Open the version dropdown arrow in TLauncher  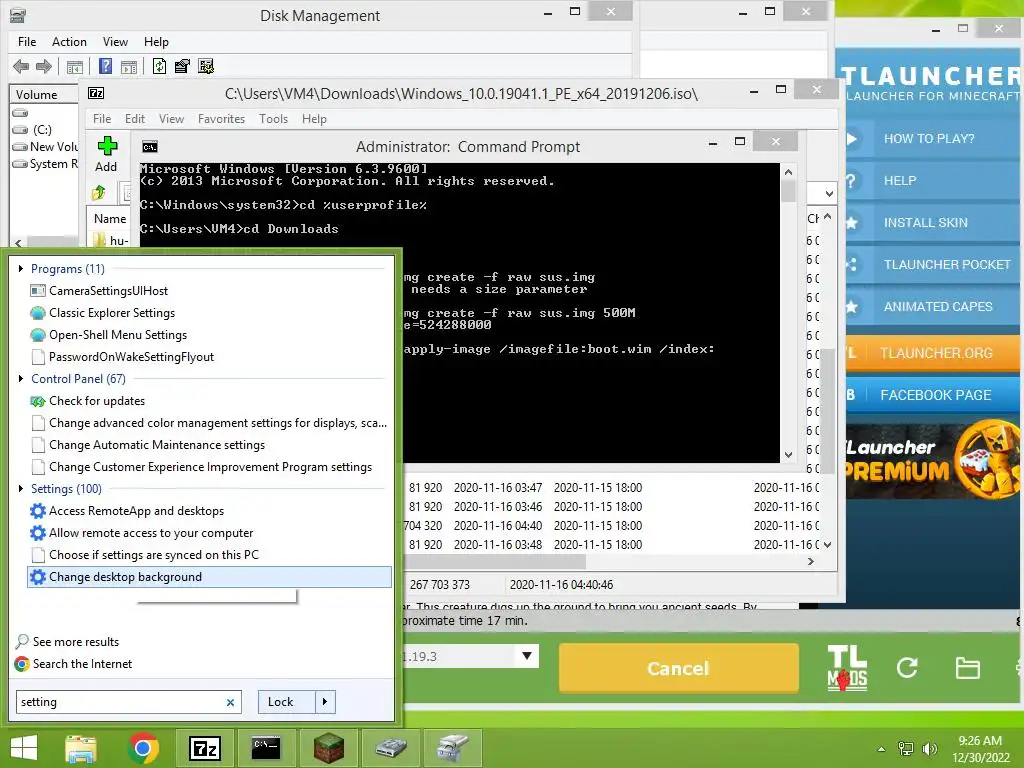point(526,656)
